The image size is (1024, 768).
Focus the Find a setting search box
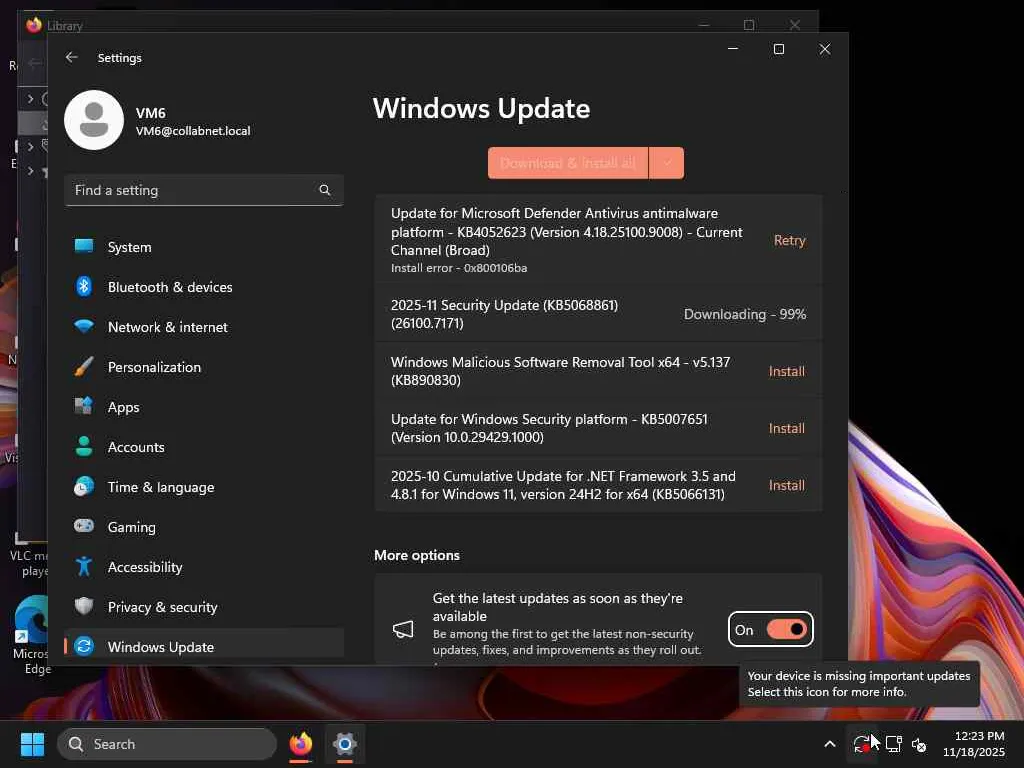204,190
